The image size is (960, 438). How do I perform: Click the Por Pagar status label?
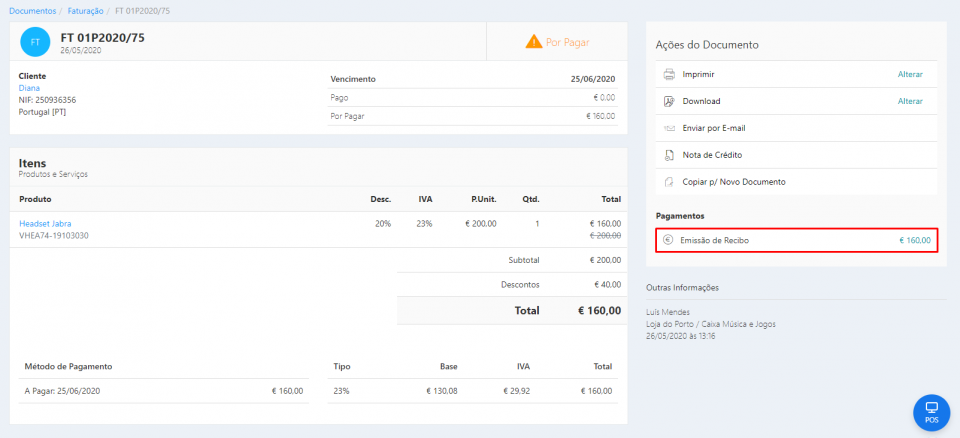(568, 42)
